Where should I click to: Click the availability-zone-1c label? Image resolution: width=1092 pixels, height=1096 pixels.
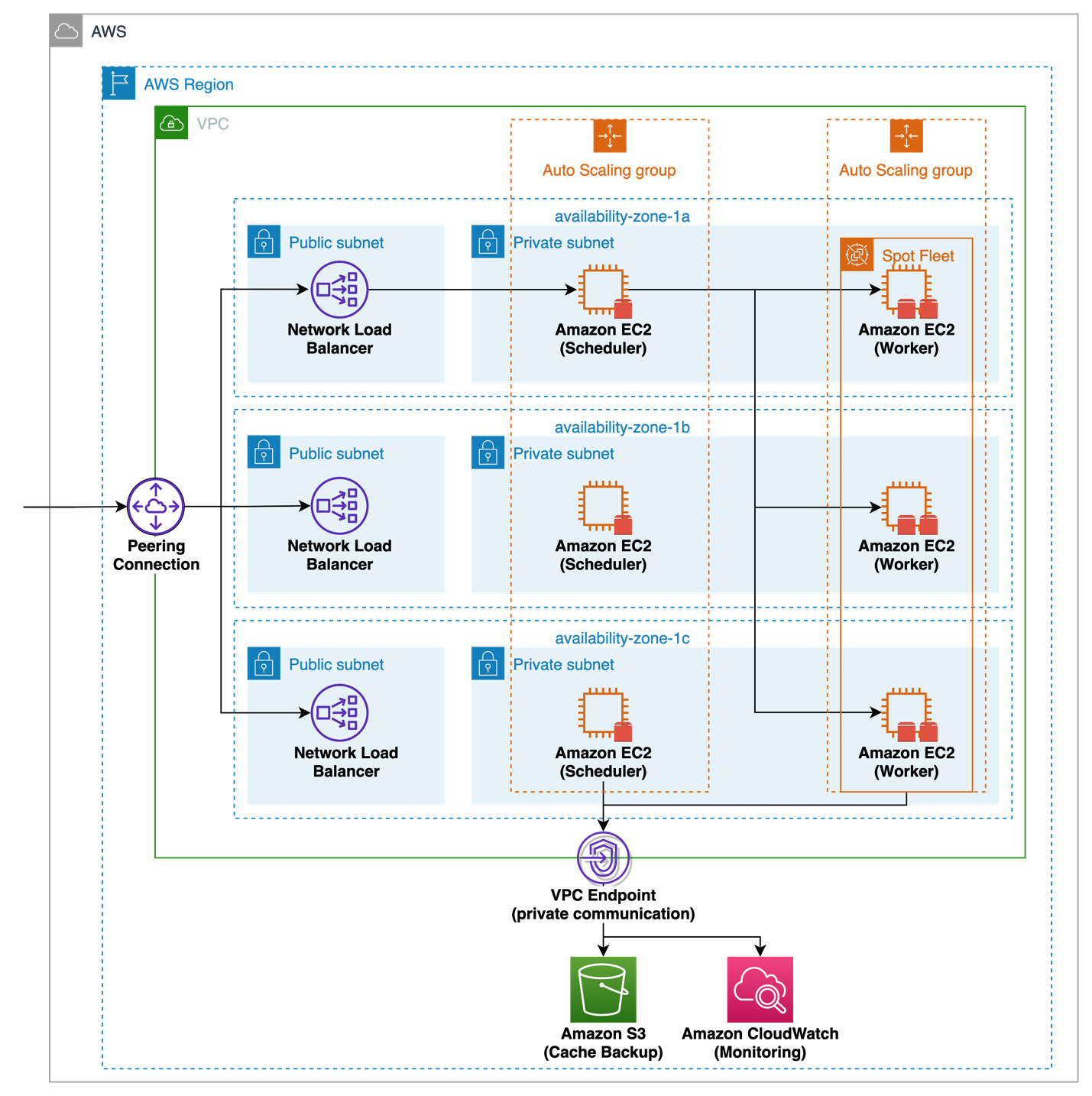(x=622, y=638)
